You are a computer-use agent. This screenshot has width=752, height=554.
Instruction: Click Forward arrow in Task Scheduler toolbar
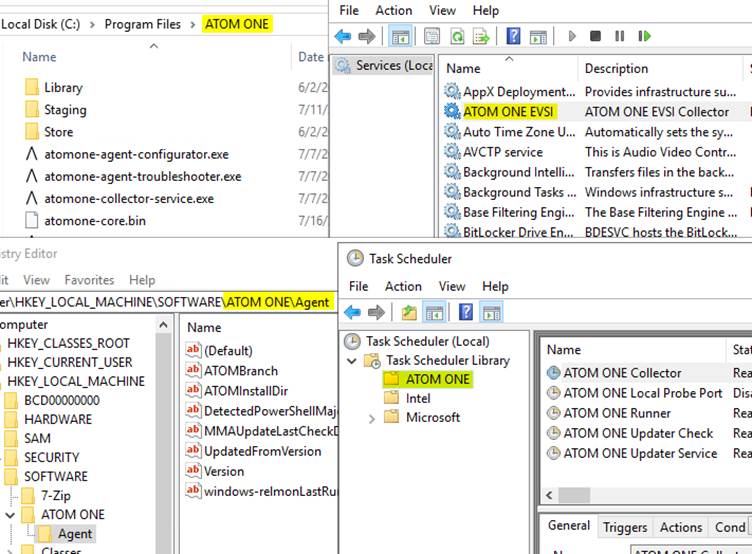coord(376,313)
